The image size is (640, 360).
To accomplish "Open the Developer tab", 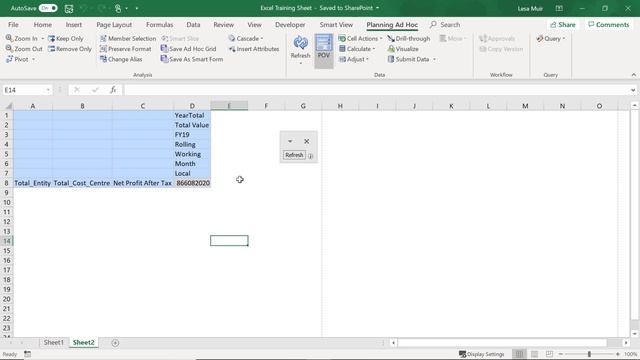I will pyautogui.click(x=290, y=24).
